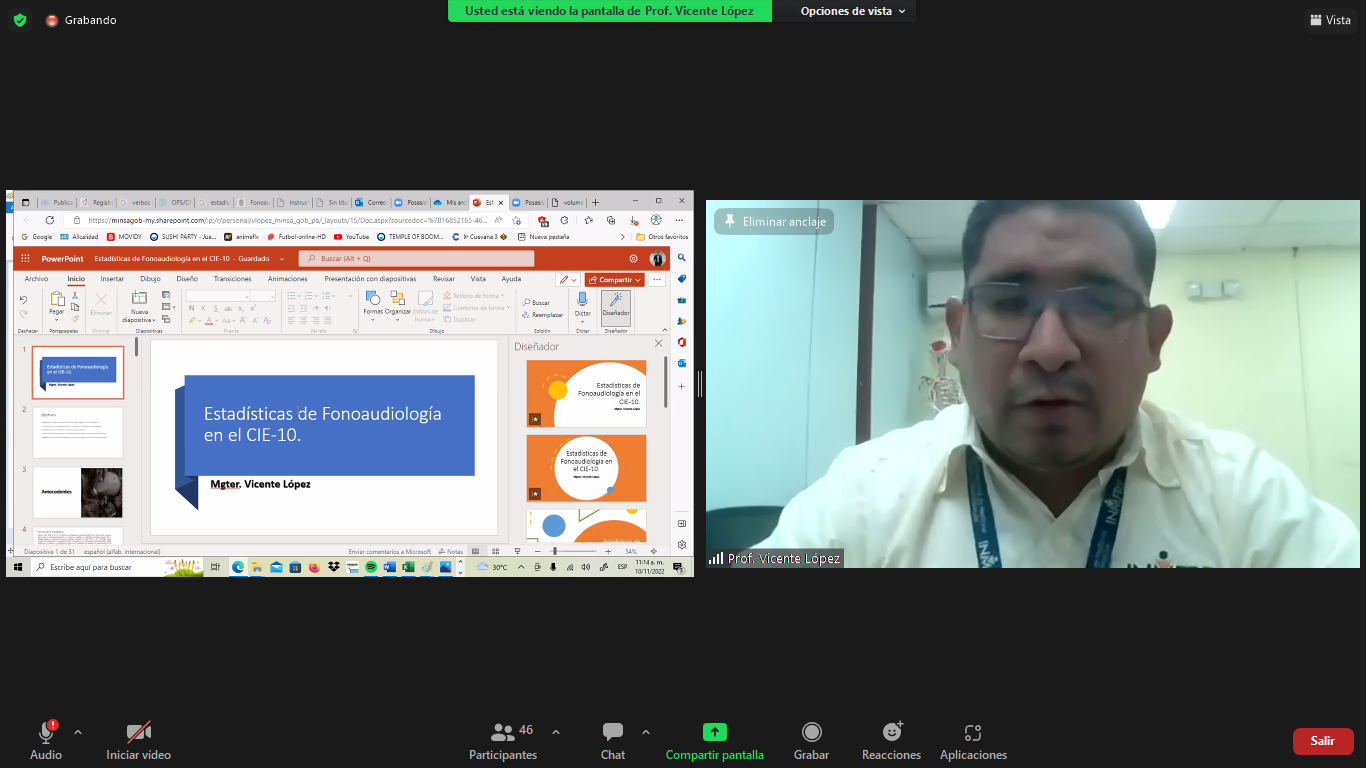Click Enviar comentarios a Microsoft in status bar
This screenshot has width=1366, height=768.
[390, 551]
